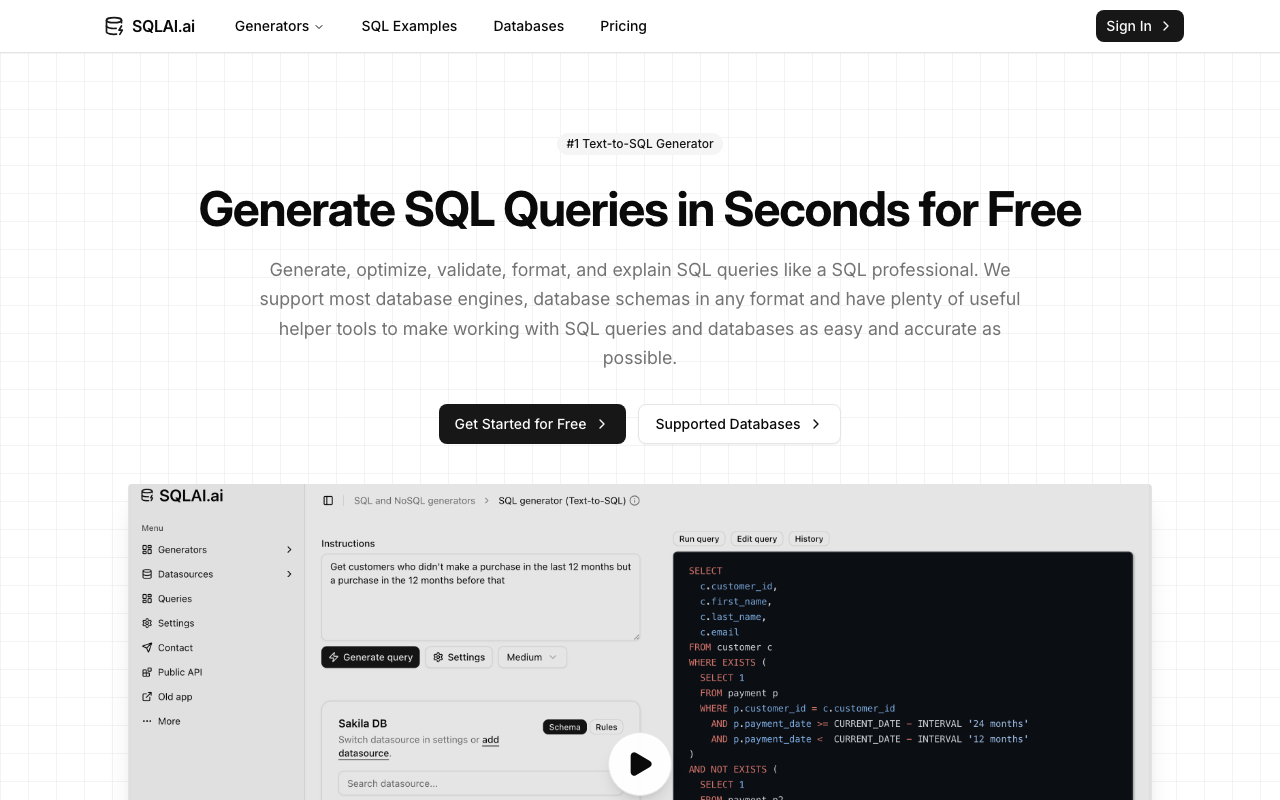The width and height of the screenshot is (1280, 800).
Task: Click the SQLAI.ai database logo in top navbar
Action: tap(150, 26)
